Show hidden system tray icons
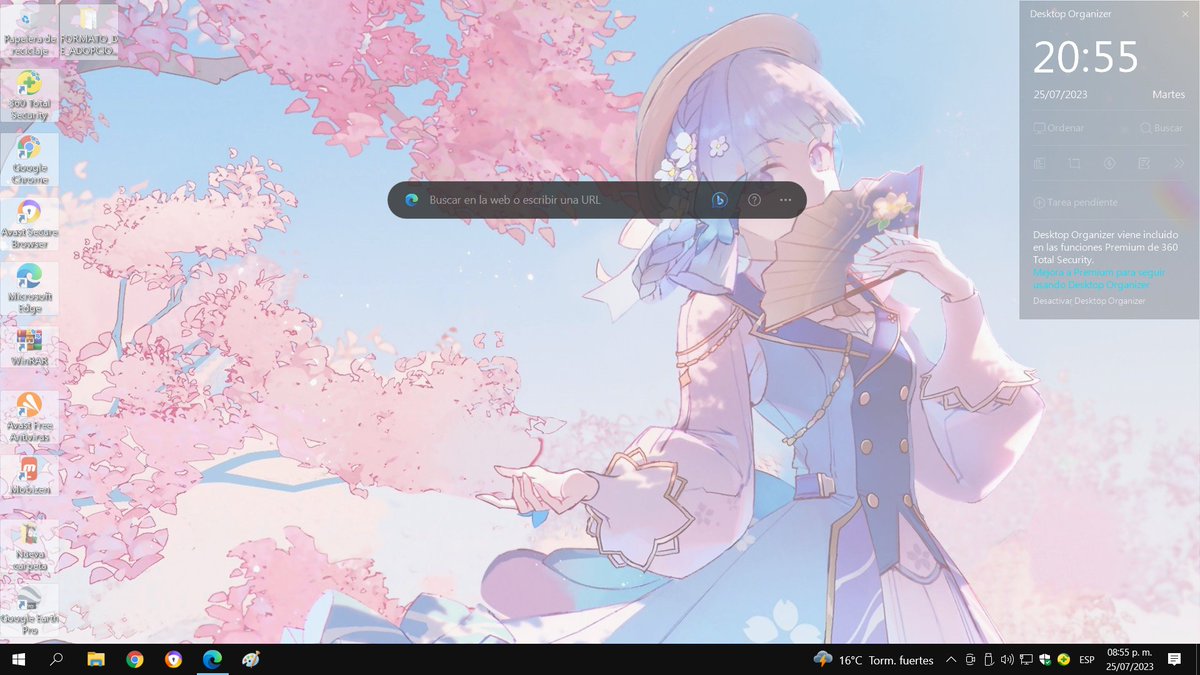 (951, 660)
